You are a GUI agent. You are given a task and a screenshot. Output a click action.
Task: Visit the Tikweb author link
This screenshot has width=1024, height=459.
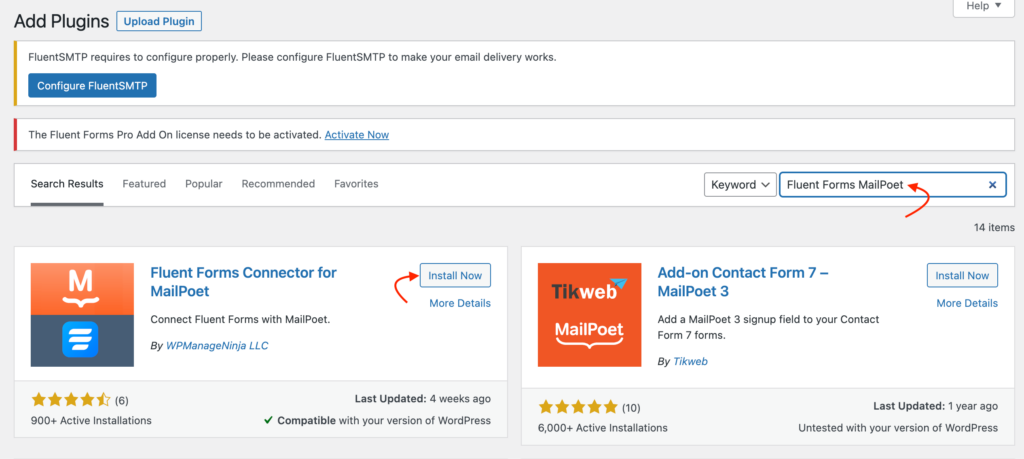click(691, 361)
